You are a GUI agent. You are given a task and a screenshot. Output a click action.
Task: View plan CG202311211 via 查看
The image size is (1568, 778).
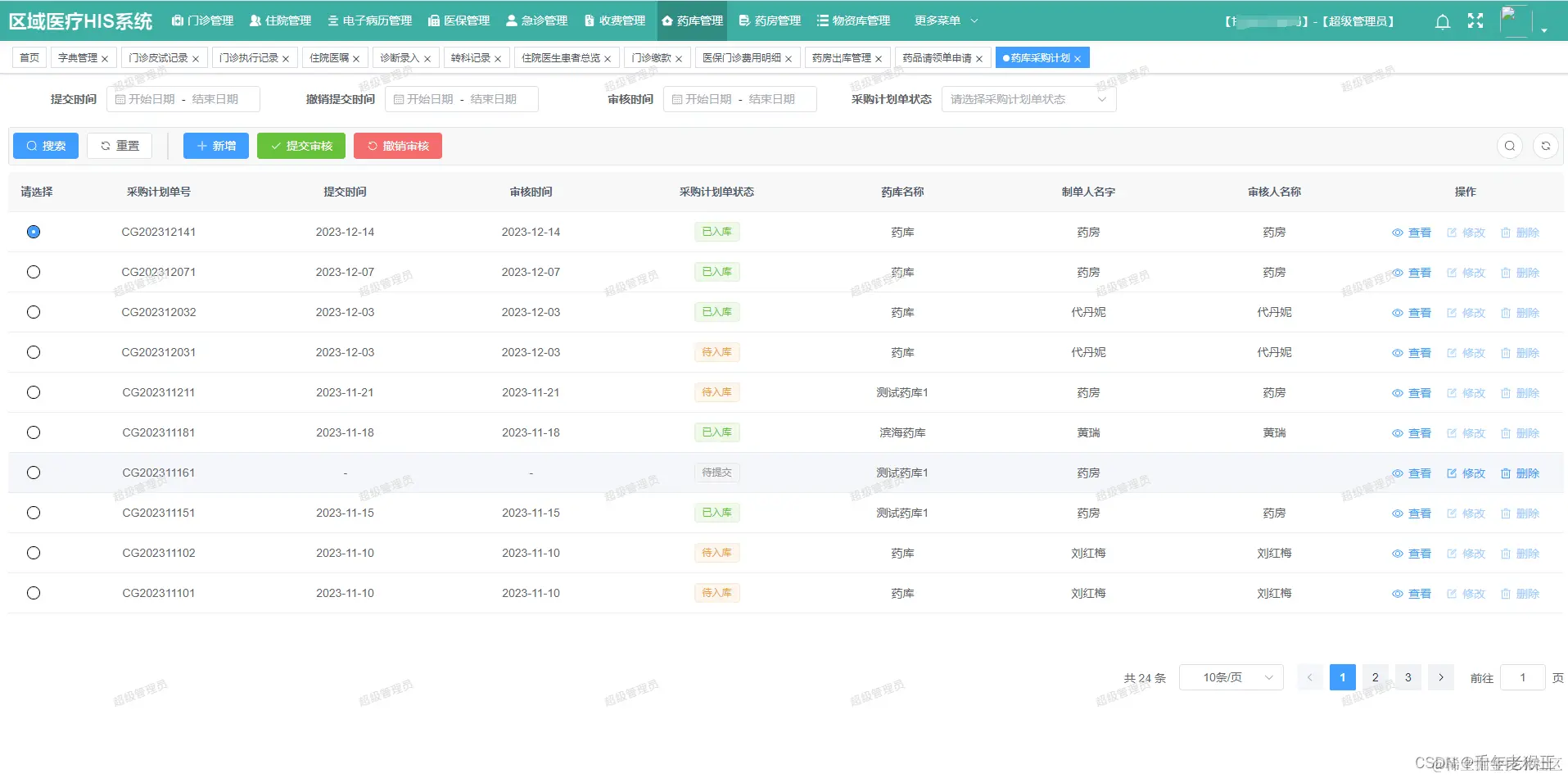click(x=1412, y=393)
